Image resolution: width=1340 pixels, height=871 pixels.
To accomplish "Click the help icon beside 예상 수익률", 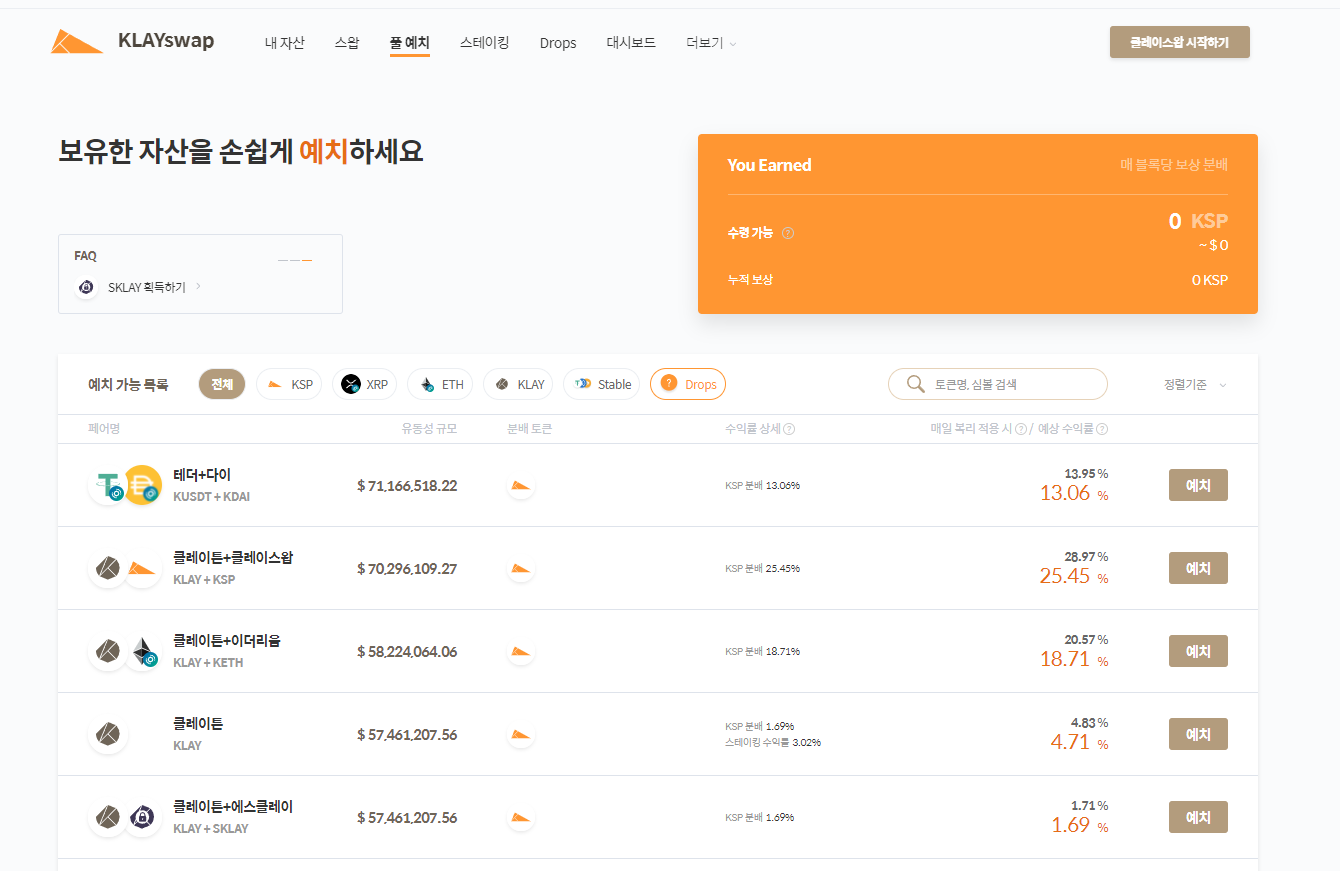I will [x=1102, y=429].
